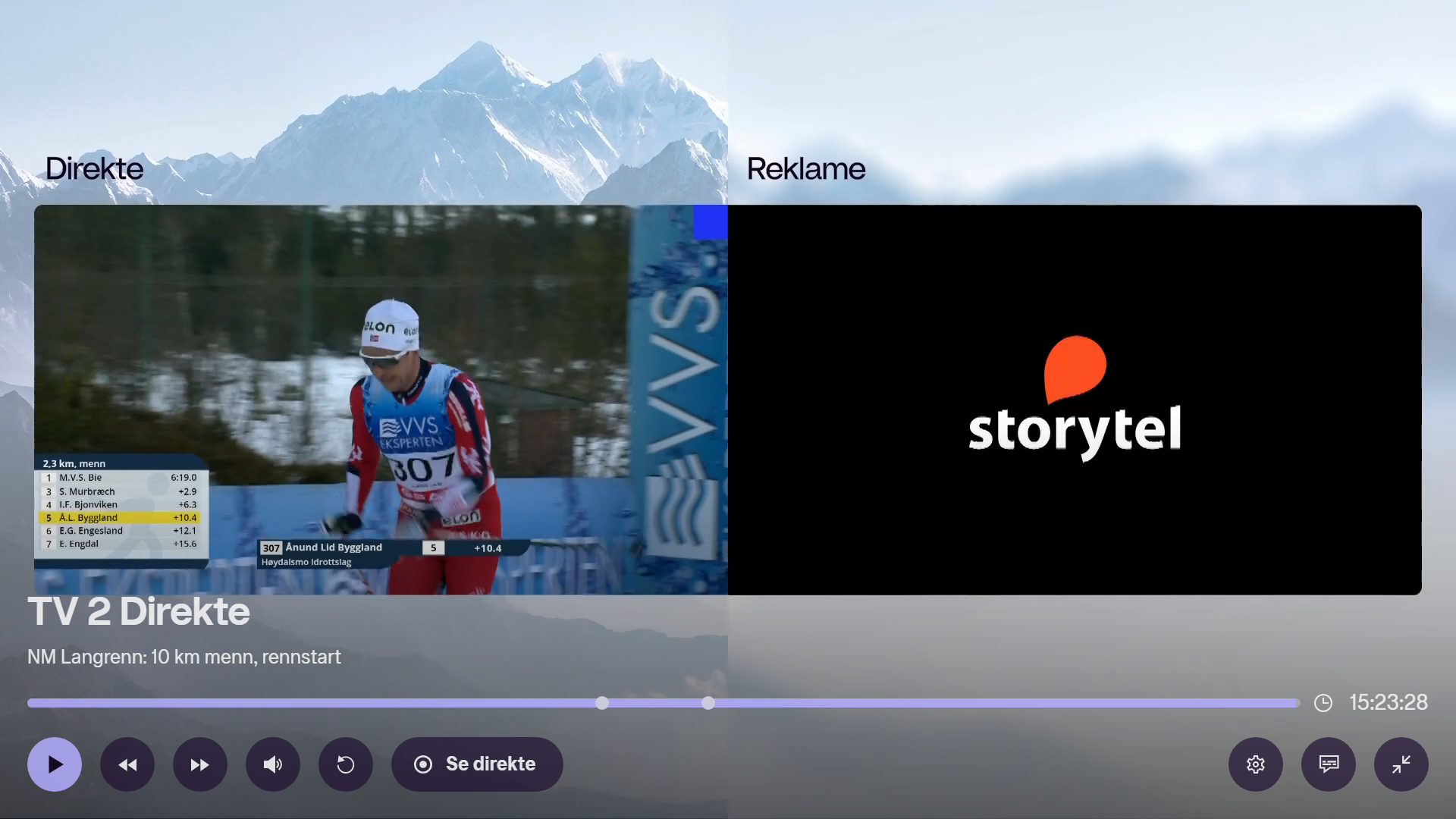Click the TV 2 Direkte title

[x=139, y=611]
